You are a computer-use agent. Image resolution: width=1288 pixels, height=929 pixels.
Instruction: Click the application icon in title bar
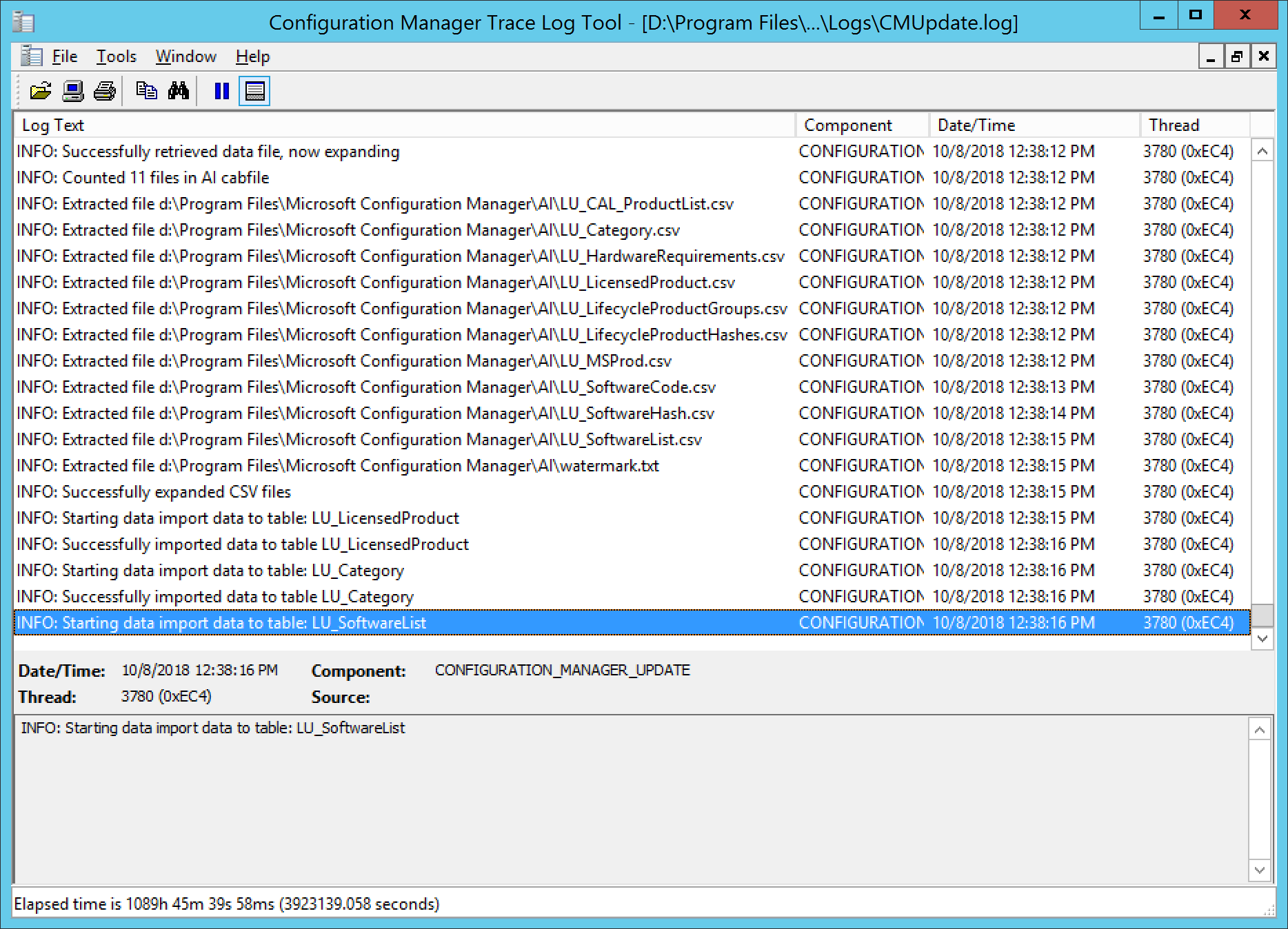pos(23,22)
